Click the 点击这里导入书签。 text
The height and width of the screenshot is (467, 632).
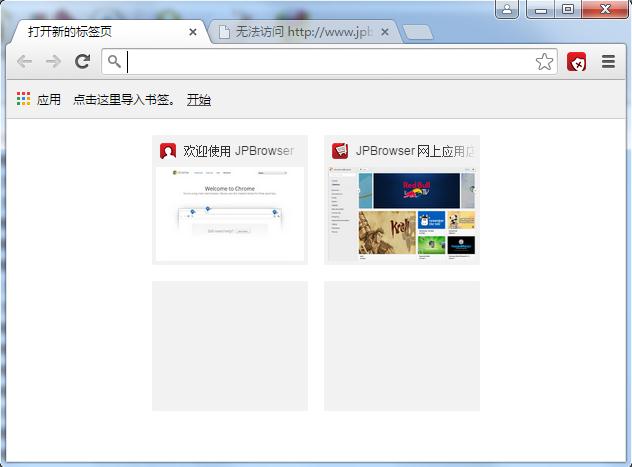pos(125,100)
